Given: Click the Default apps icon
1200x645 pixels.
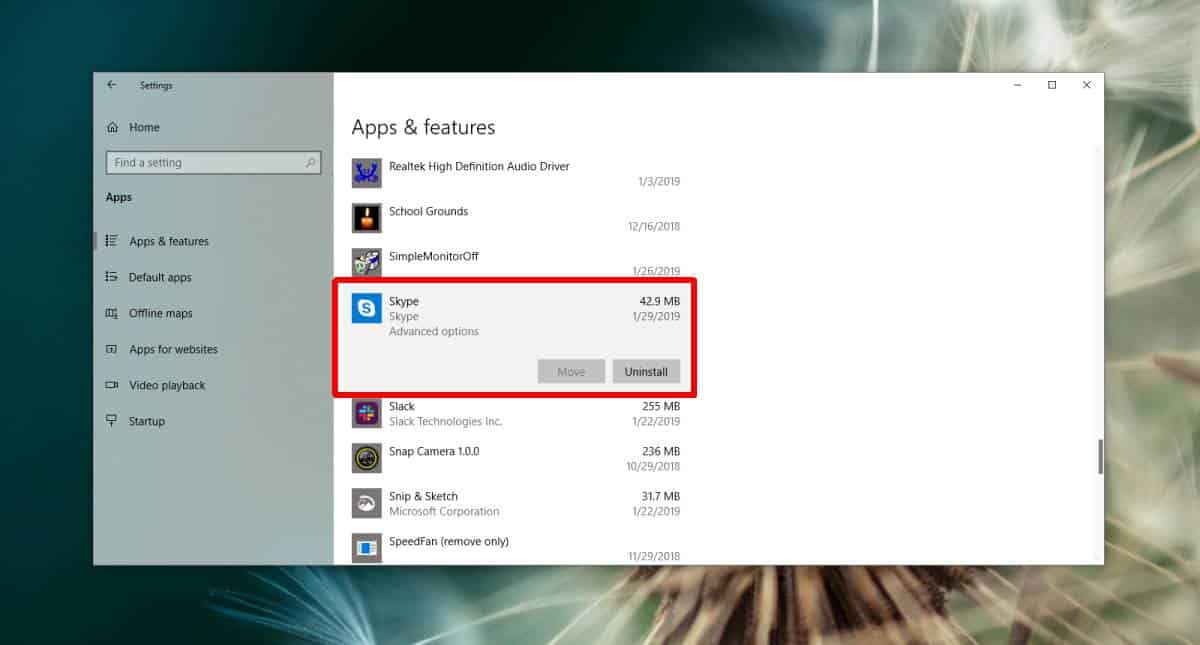Looking at the screenshot, I should point(112,277).
